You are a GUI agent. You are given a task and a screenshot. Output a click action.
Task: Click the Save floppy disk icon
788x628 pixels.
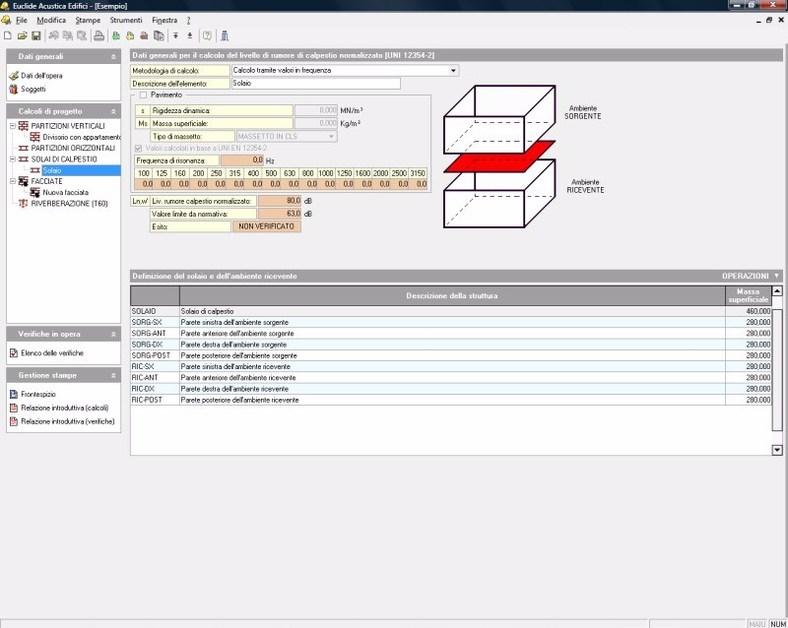36,36
